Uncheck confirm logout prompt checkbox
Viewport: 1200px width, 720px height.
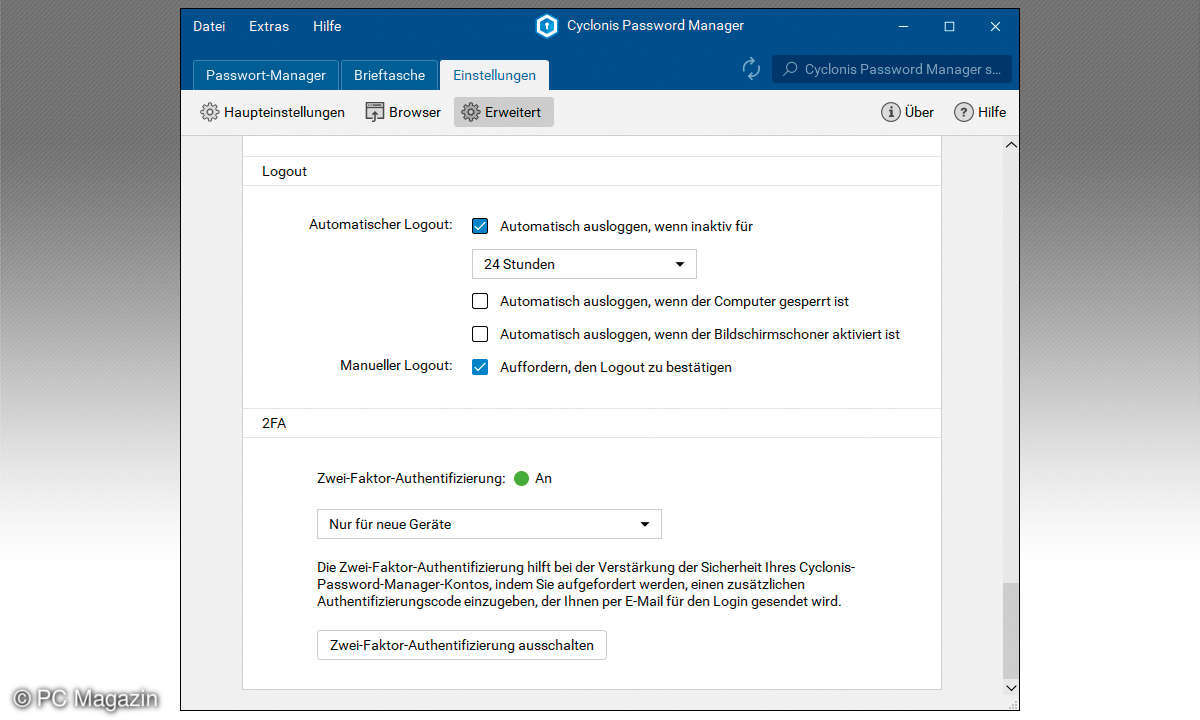tap(480, 367)
